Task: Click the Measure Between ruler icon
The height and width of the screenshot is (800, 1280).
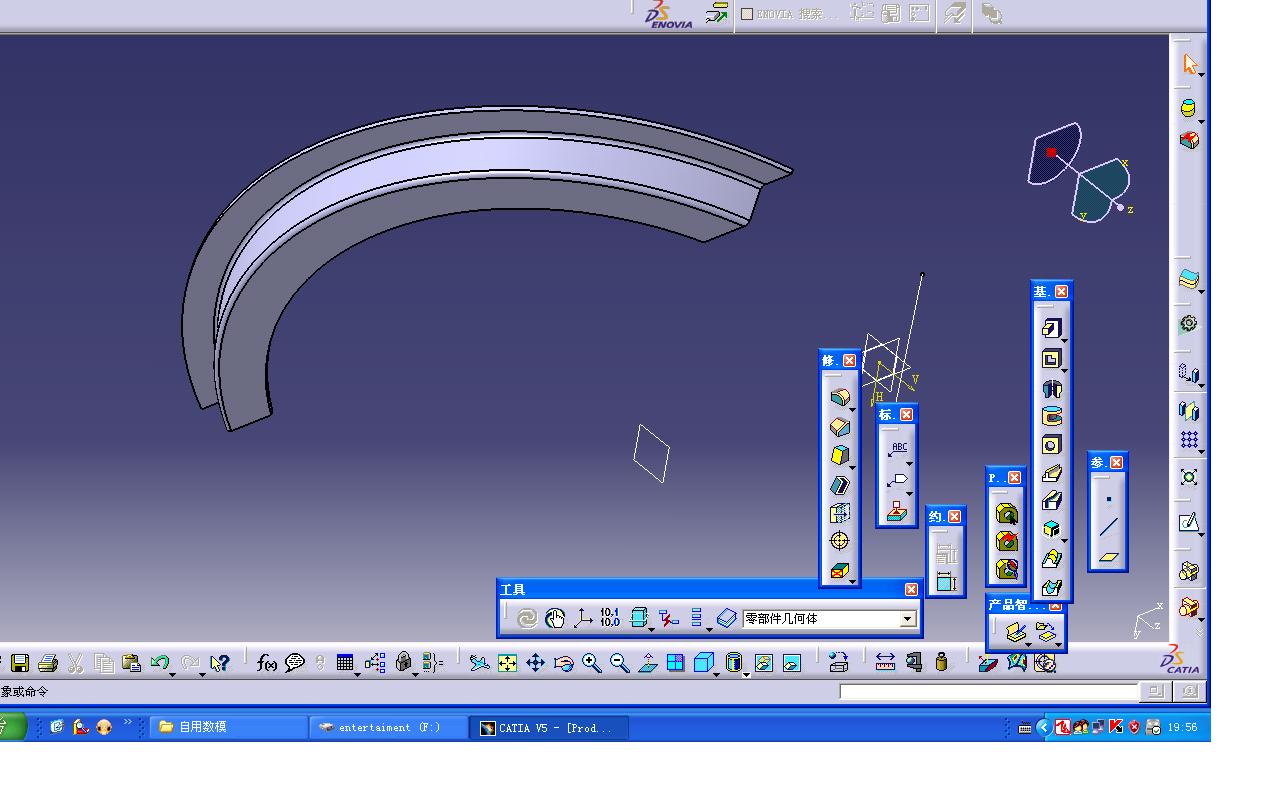Action: [885, 662]
